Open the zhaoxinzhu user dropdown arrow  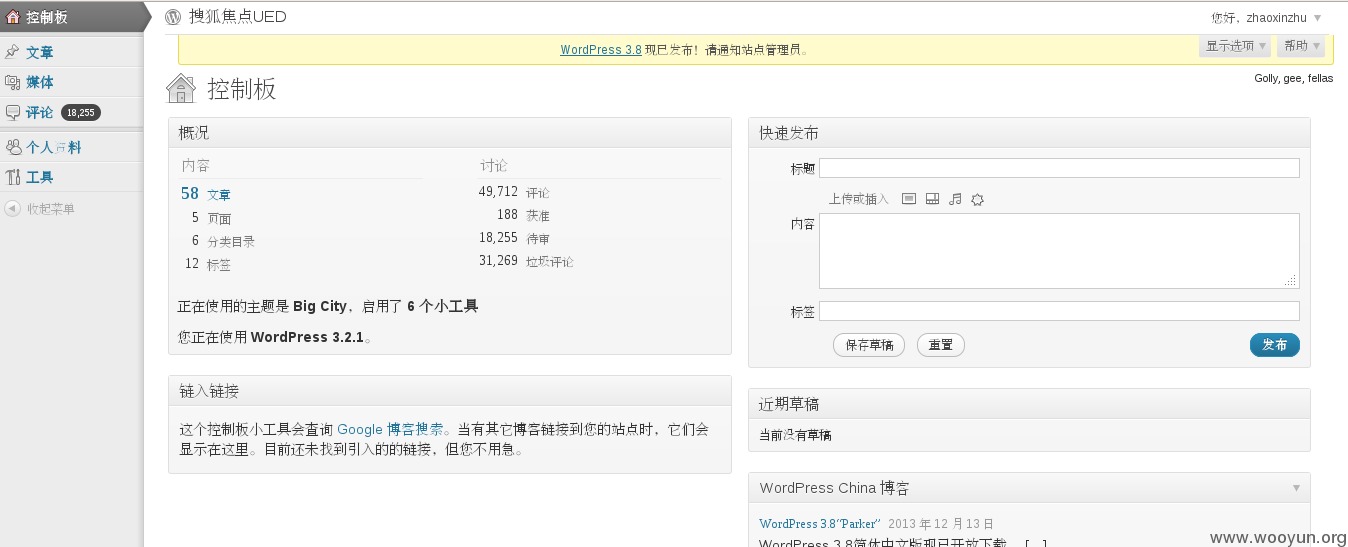click(1317, 18)
